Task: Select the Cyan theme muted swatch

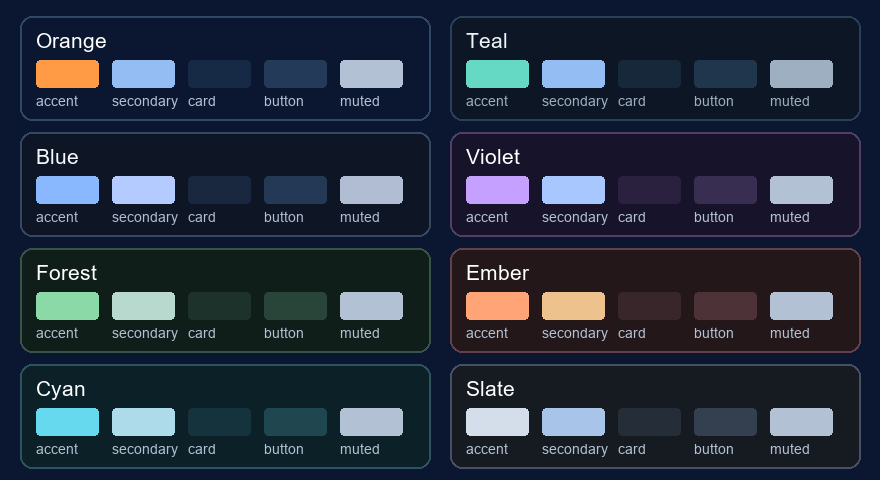Action: [x=372, y=422]
